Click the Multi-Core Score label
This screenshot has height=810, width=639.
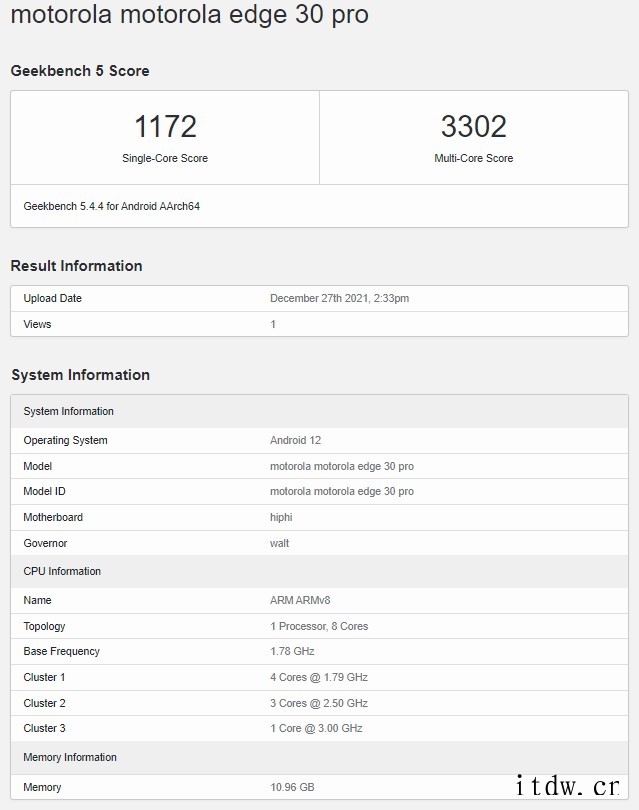(x=474, y=158)
